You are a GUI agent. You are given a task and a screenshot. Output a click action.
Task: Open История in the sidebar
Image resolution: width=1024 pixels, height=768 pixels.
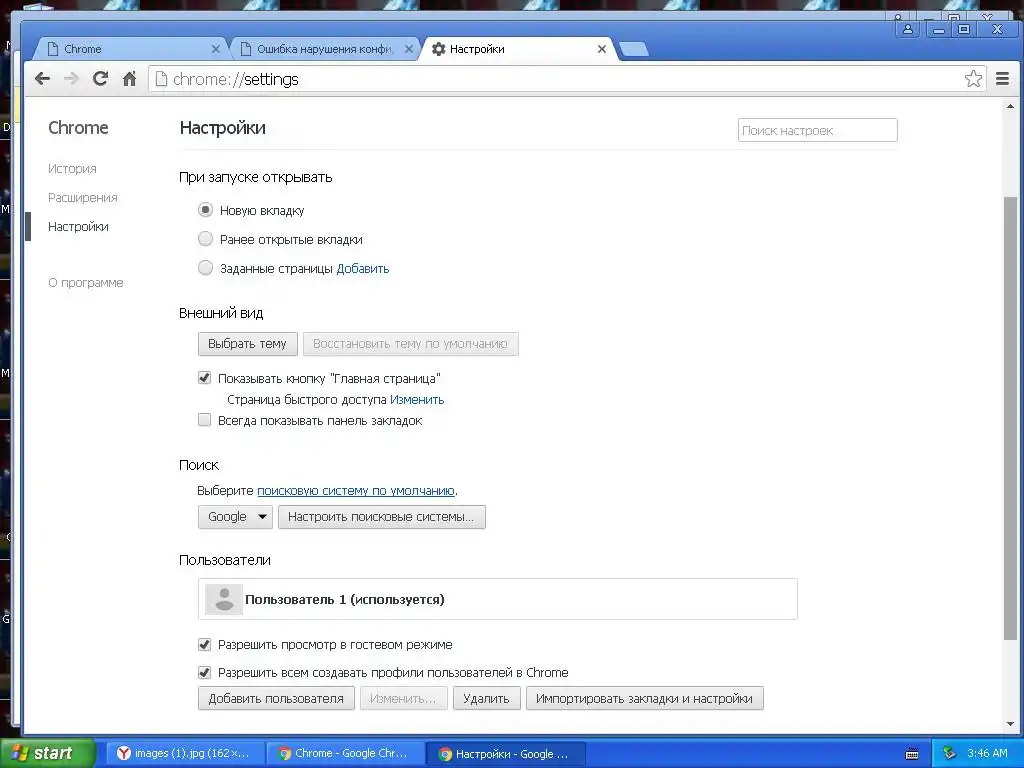point(72,168)
